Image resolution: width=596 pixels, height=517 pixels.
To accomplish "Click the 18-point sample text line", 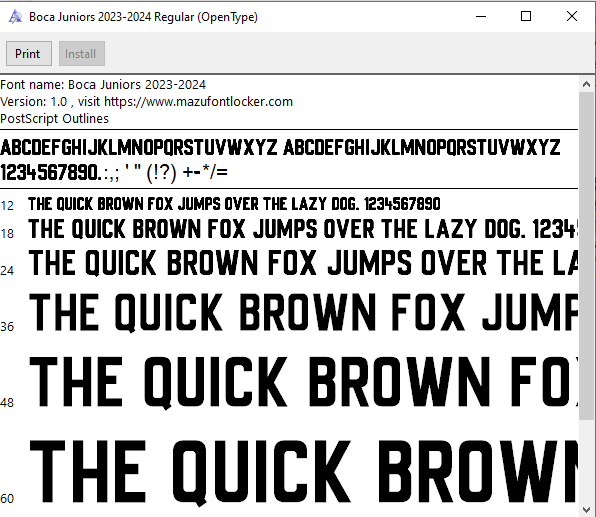I will point(303,229).
